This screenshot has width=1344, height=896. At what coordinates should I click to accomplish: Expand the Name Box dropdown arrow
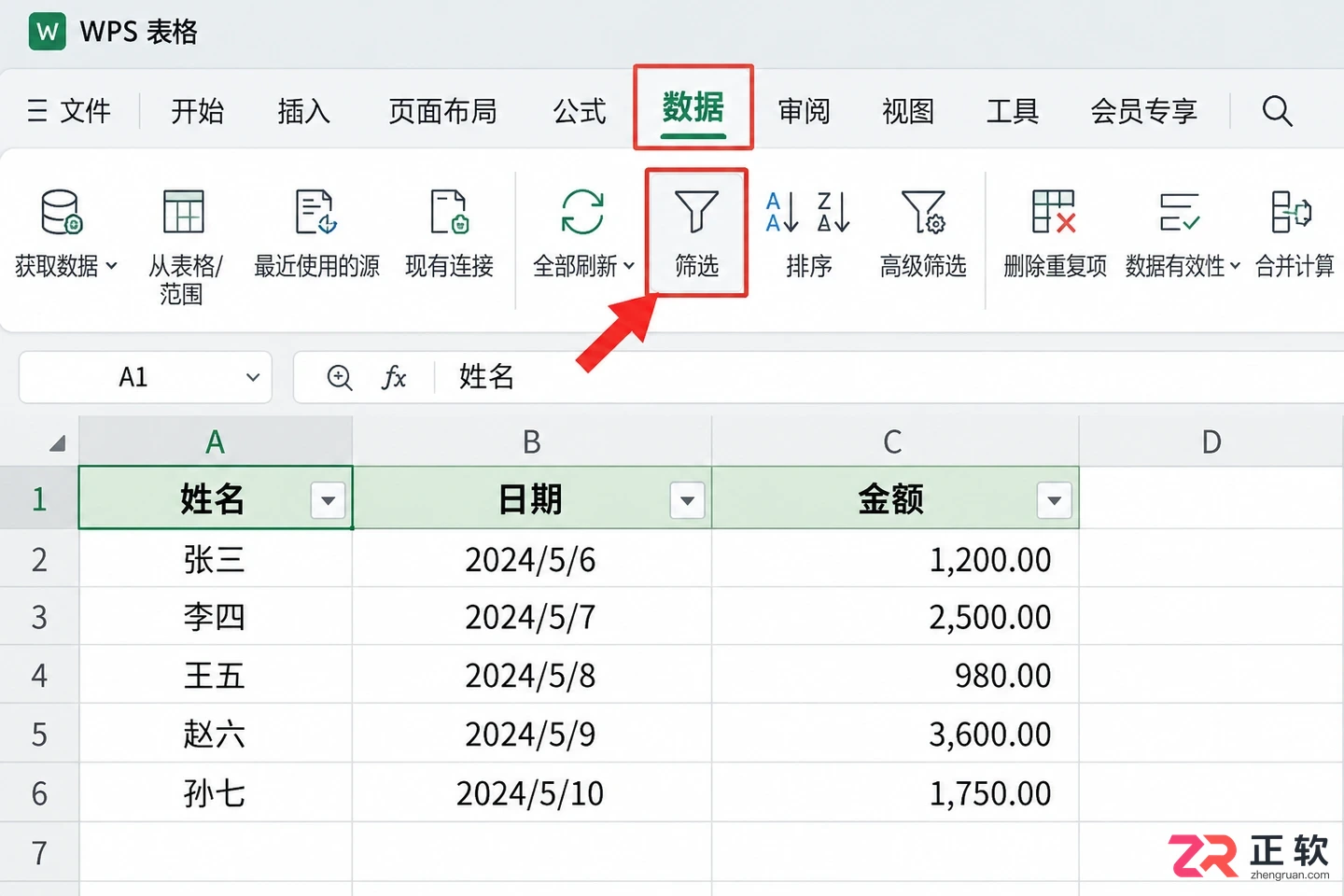[x=252, y=377]
